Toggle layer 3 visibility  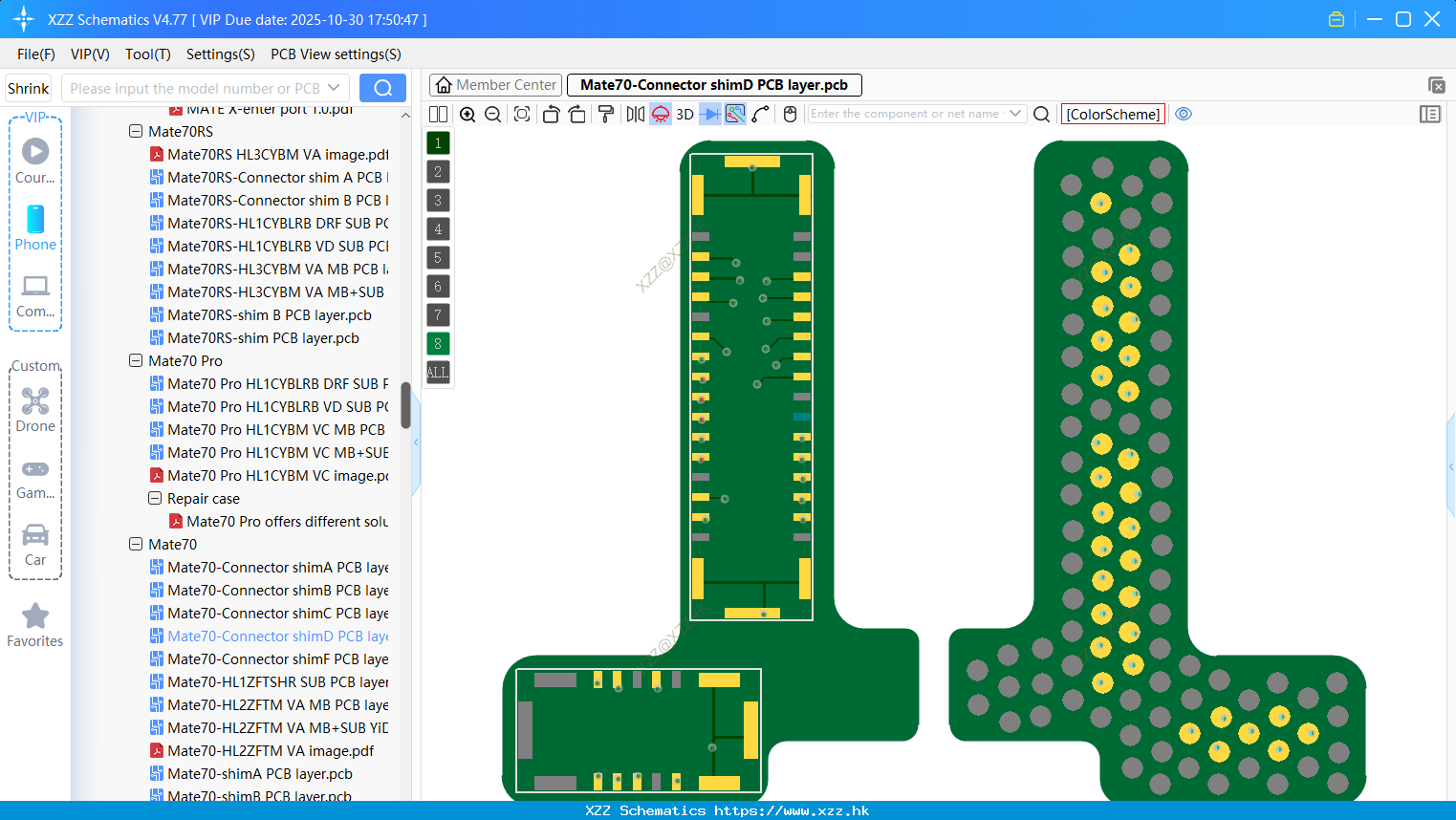[x=438, y=201]
